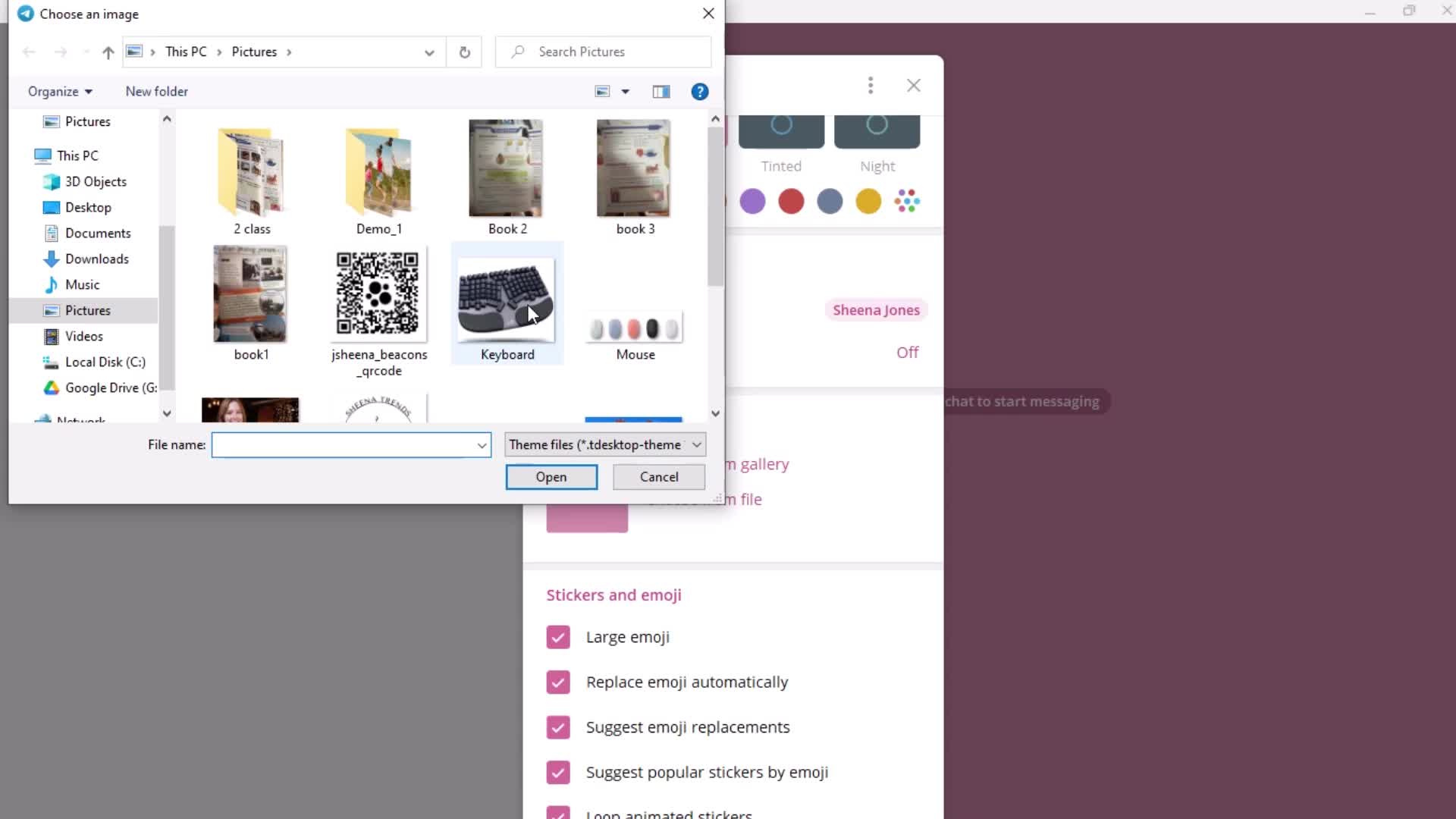Image resolution: width=1456 pixels, height=819 pixels.
Task: Click the help icon in dialog
Action: tap(699, 91)
